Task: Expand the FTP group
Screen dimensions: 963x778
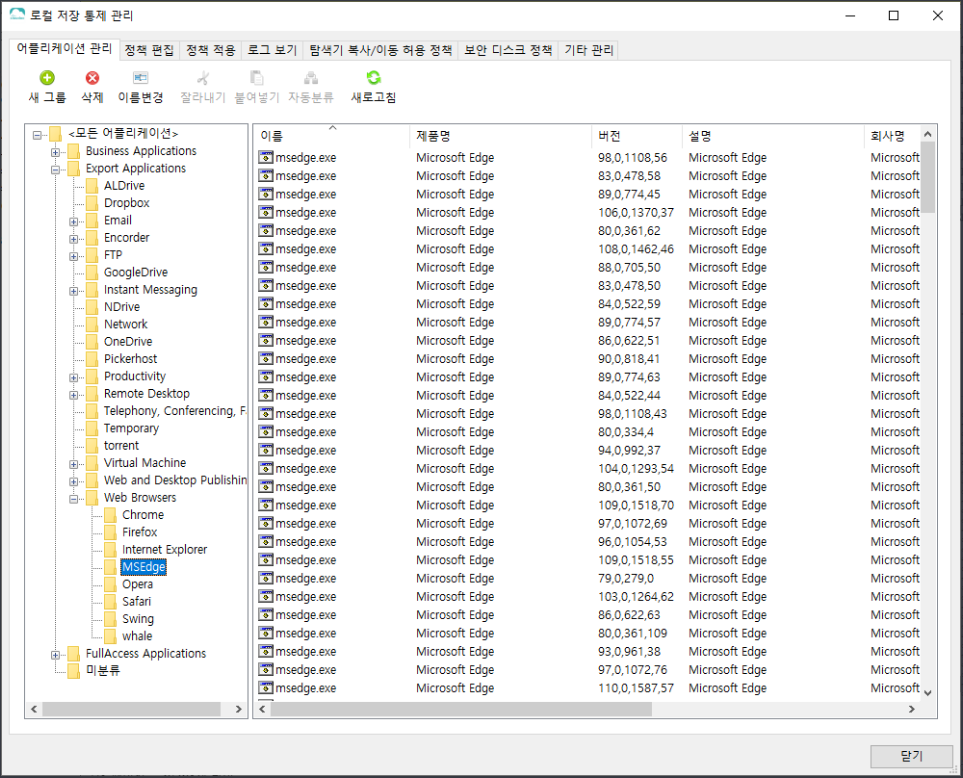Action: (x=73, y=255)
